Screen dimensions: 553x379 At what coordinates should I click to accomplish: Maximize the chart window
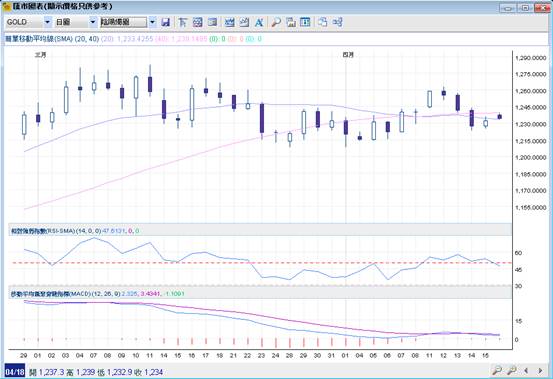(x=525, y=8)
